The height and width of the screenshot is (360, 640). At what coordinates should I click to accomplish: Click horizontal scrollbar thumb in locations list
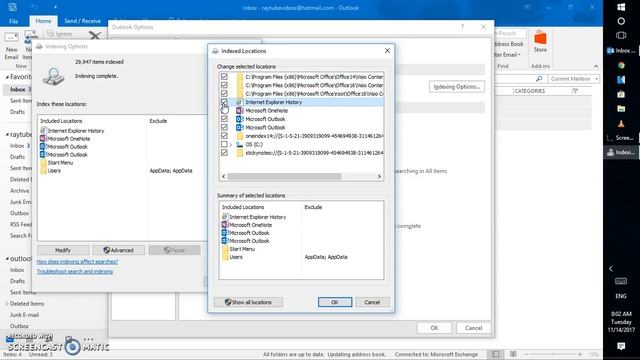[x=284, y=176]
